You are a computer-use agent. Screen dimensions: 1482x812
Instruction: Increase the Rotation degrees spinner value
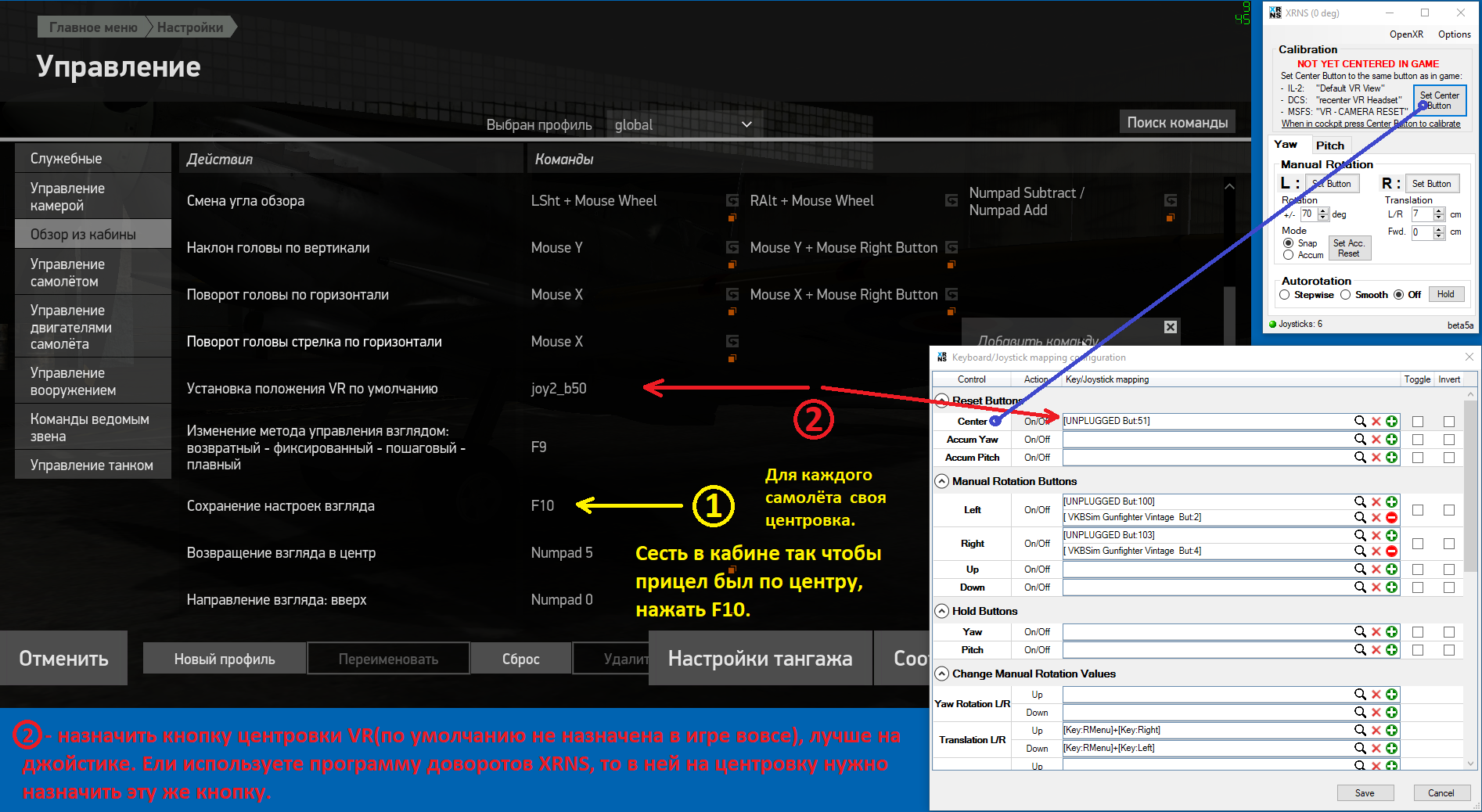coord(1323,210)
